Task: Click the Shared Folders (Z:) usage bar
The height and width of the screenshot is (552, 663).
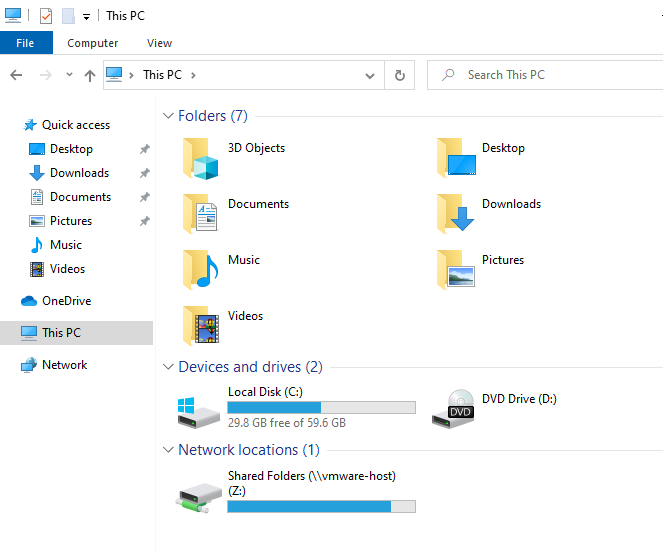Action: [x=321, y=506]
